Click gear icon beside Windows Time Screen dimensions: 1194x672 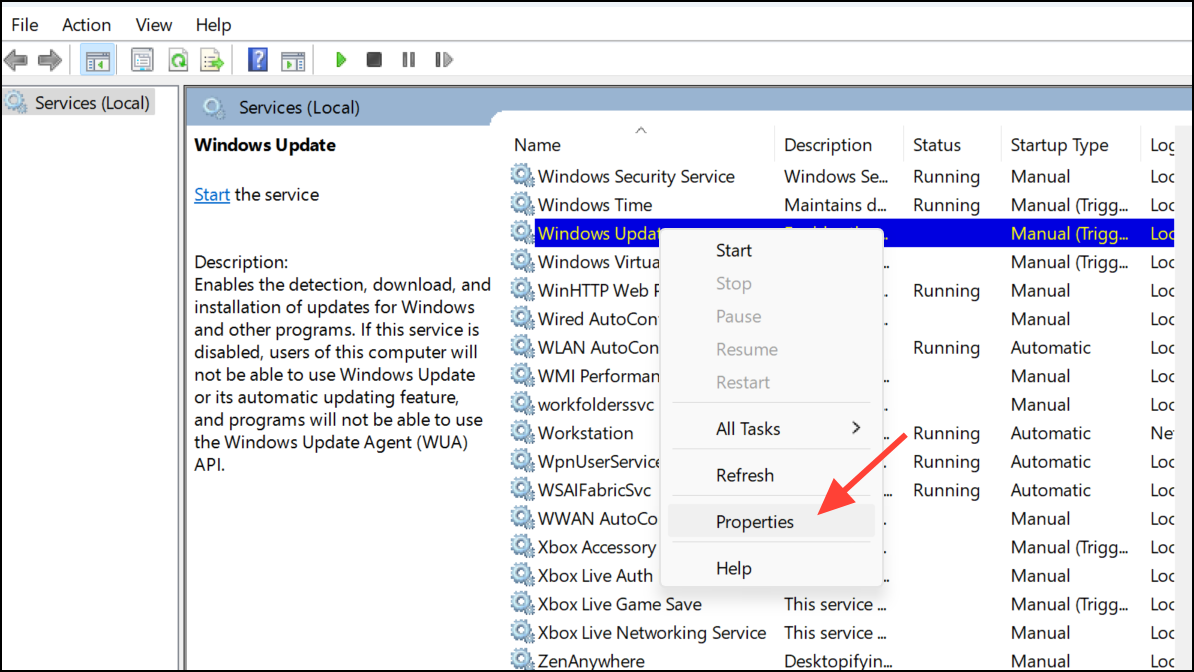tap(522, 204)
